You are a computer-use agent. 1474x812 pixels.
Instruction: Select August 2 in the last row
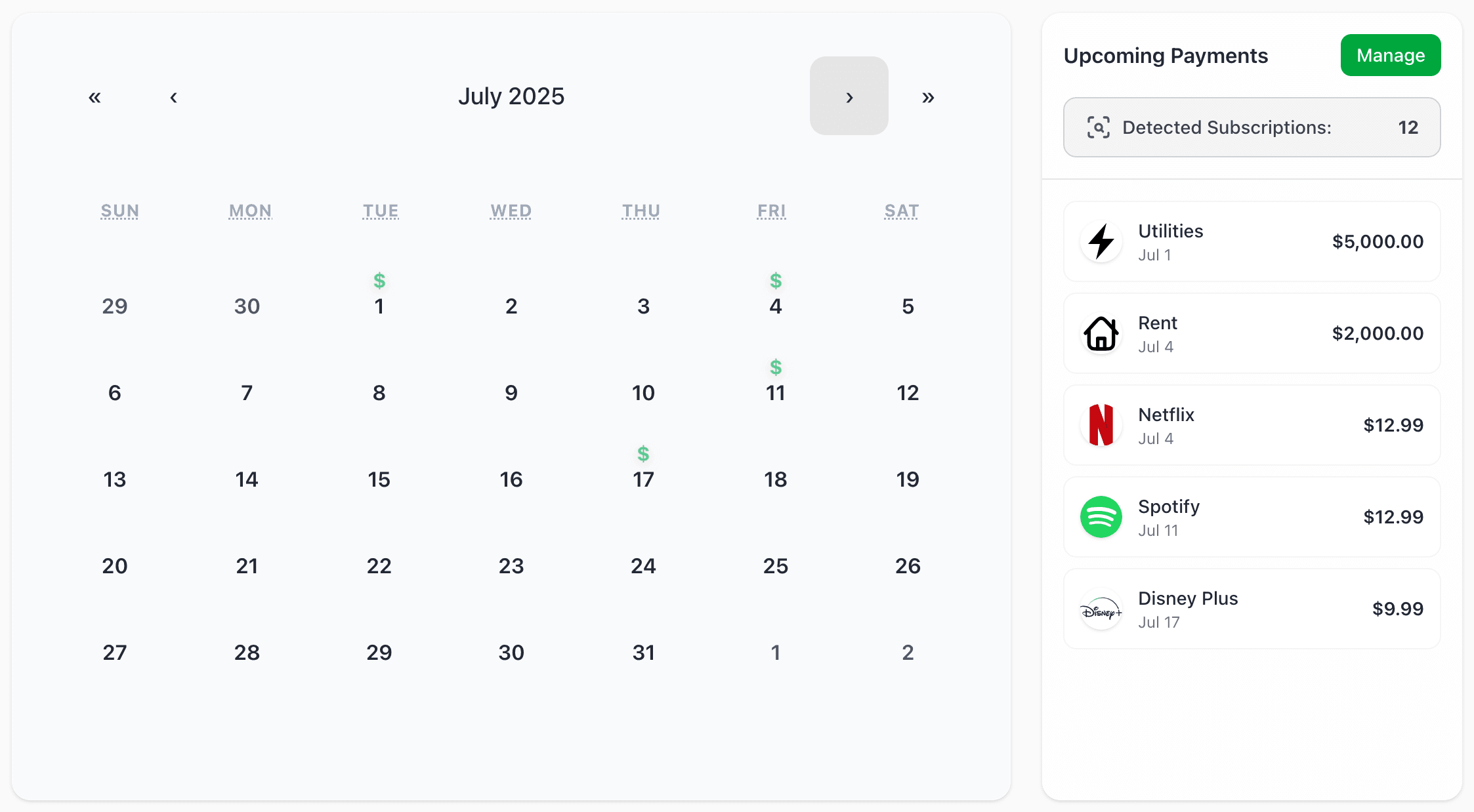(x=908, y=653)
